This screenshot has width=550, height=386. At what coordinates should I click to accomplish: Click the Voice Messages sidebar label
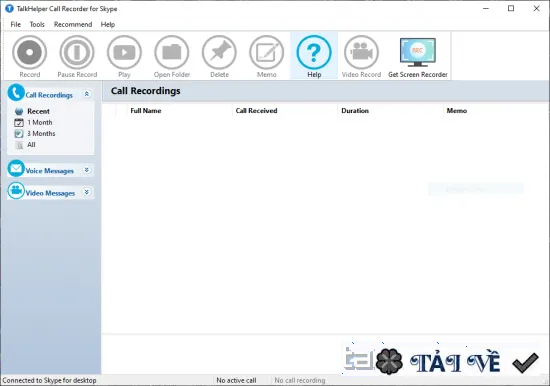click(x=49, y=171)
